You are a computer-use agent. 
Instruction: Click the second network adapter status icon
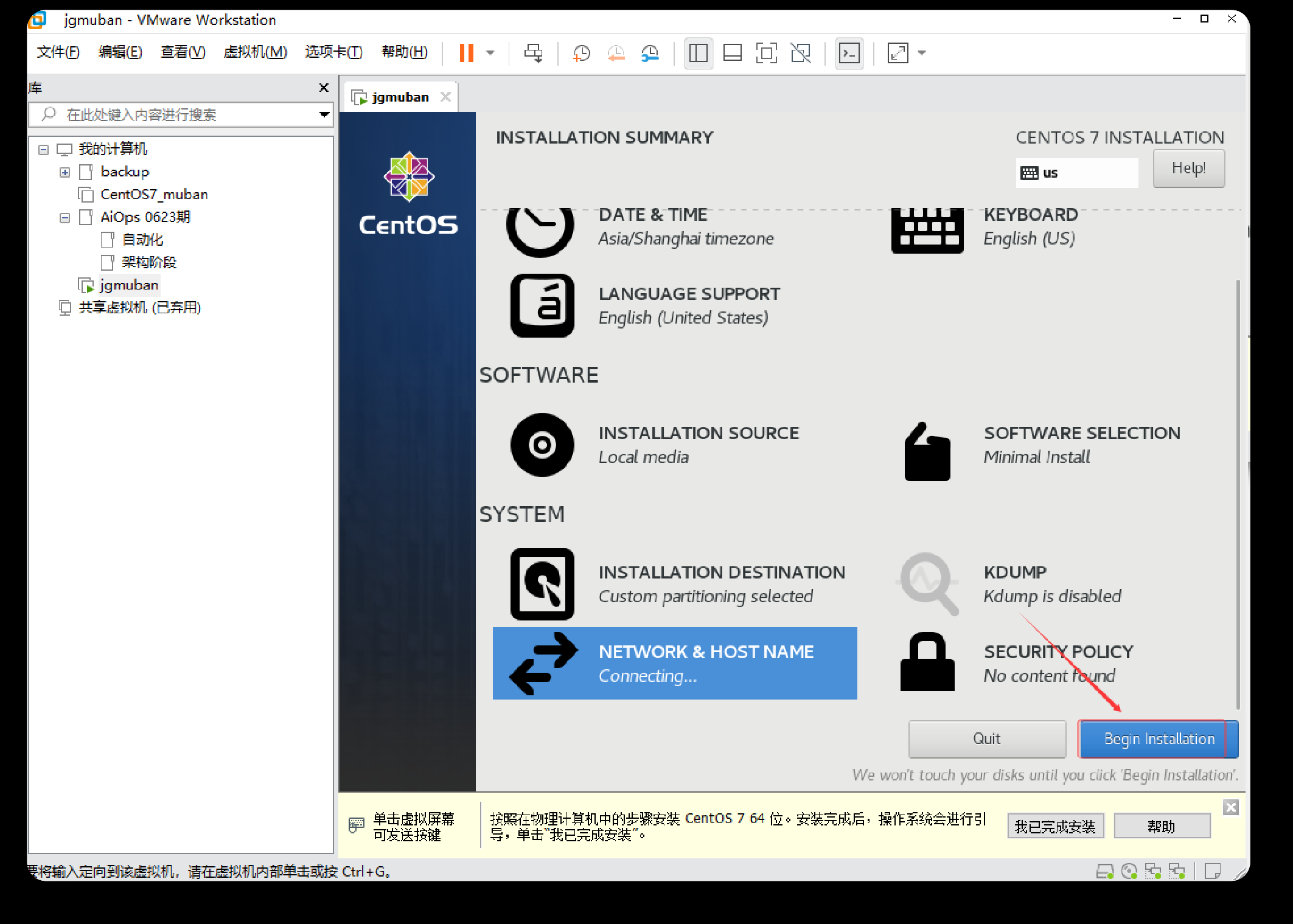coord(1177,872)
